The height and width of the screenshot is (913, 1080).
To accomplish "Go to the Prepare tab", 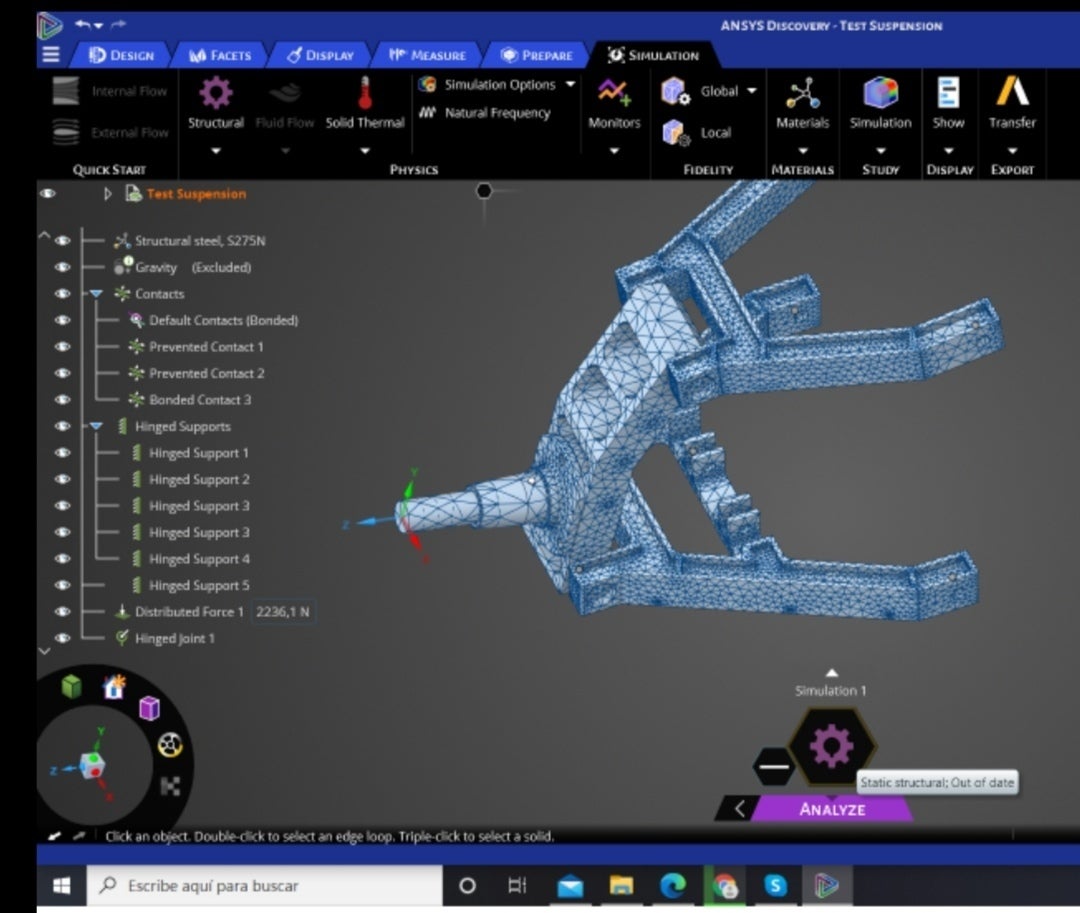I will pyautogui.click(x=537, y=55).
